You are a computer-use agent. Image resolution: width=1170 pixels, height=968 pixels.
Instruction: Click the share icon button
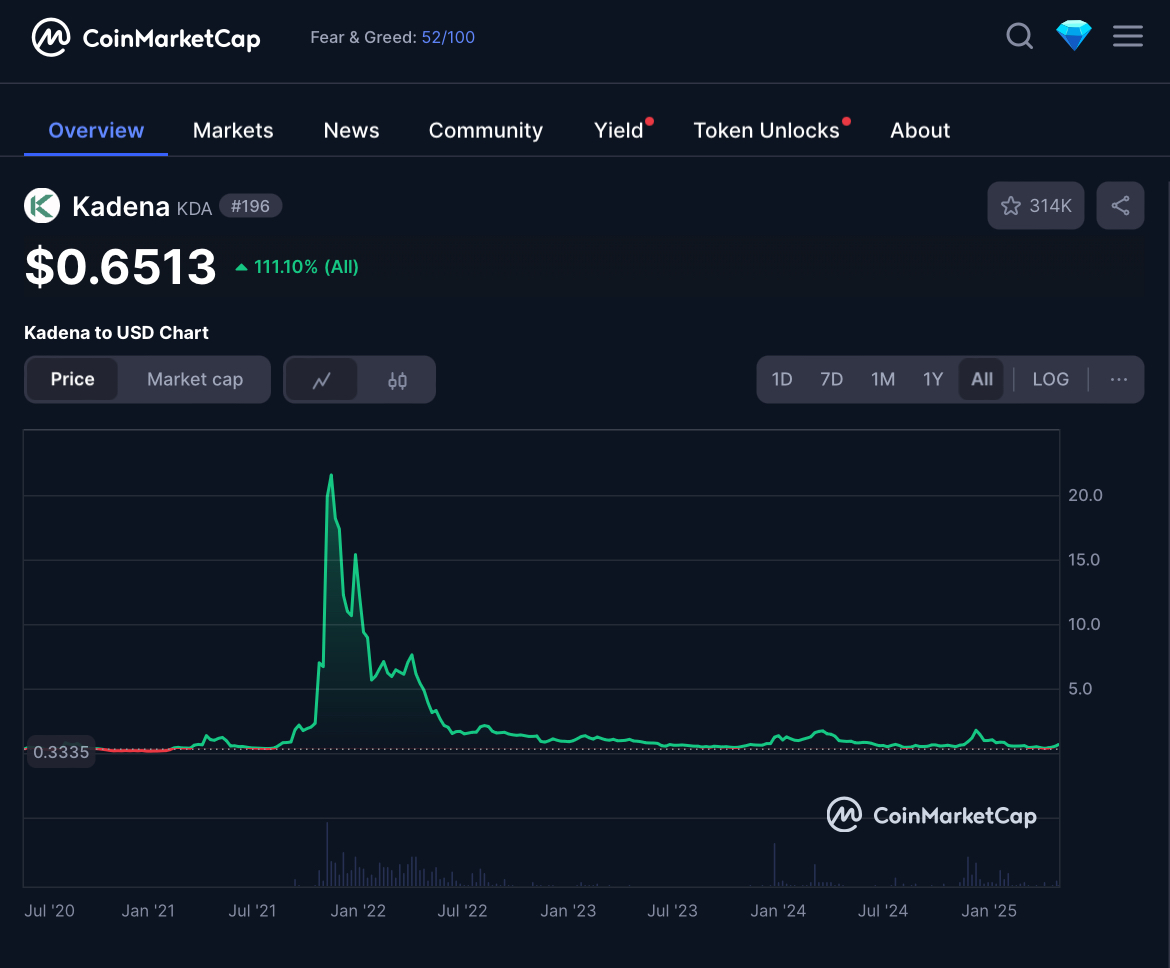pos(1120,205)
